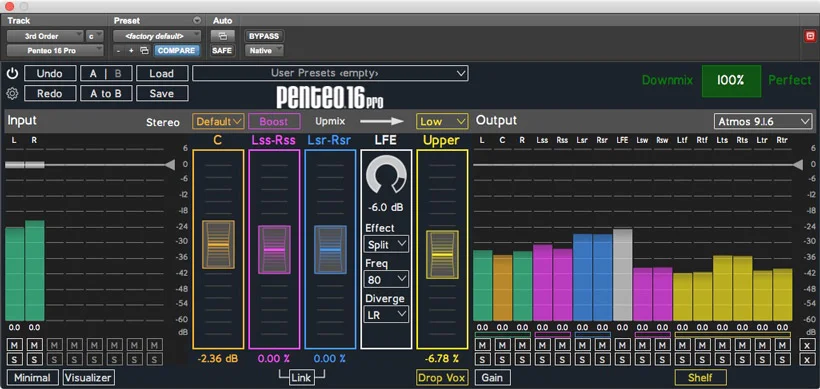820x389 pixels.
Task: Open the 3rd Order track selector
Action: (x=45, y=36)
